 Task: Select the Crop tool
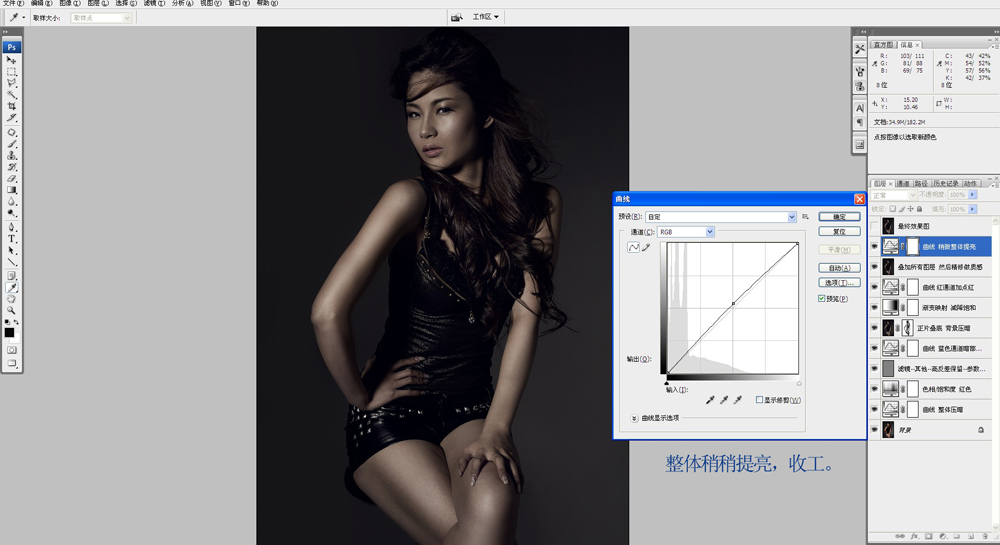(x=11, y=106)
